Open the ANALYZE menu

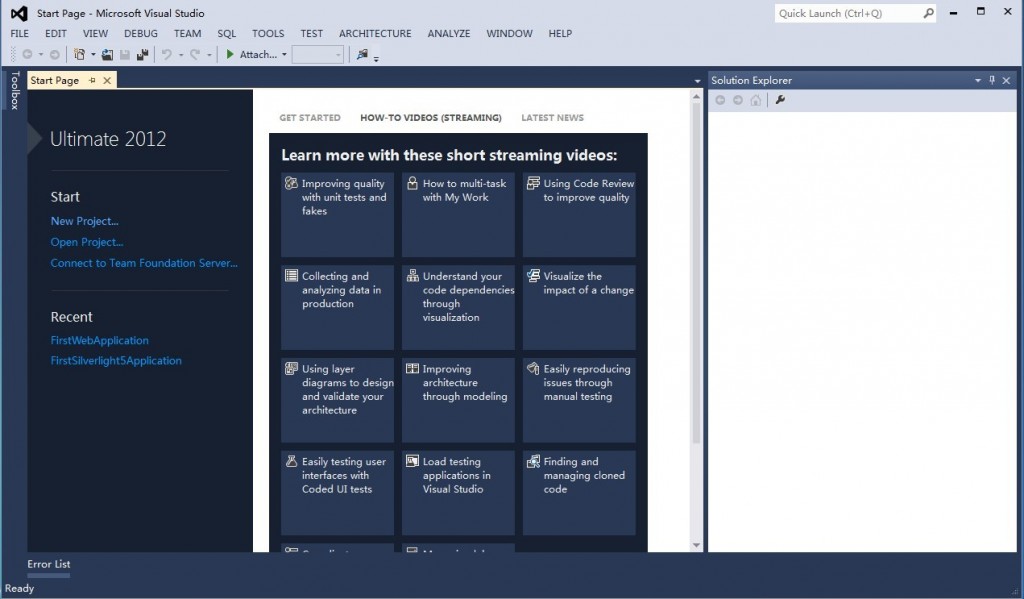tap(449, 33)
